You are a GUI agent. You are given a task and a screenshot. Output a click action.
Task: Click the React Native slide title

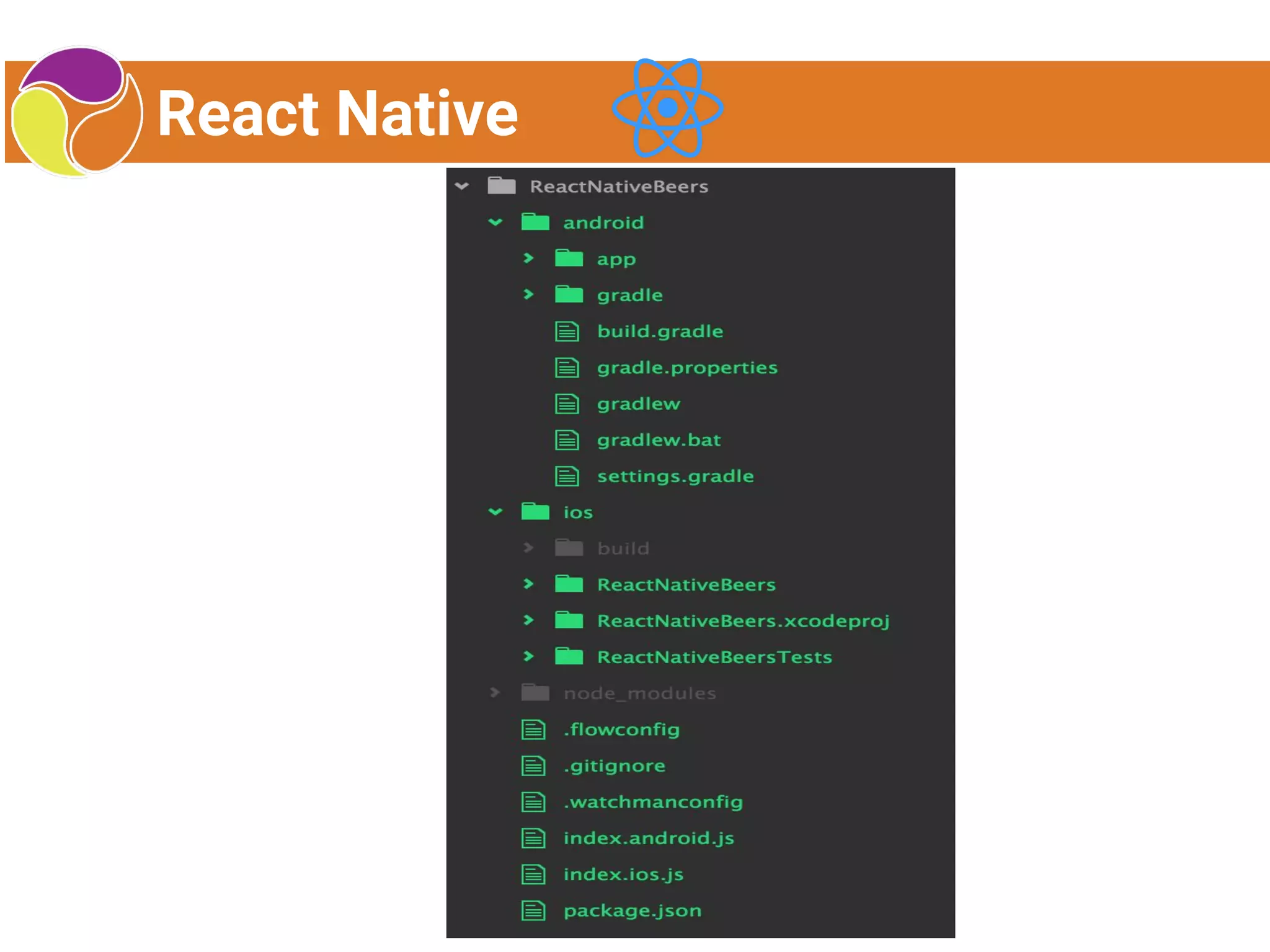tap(338, 113)
